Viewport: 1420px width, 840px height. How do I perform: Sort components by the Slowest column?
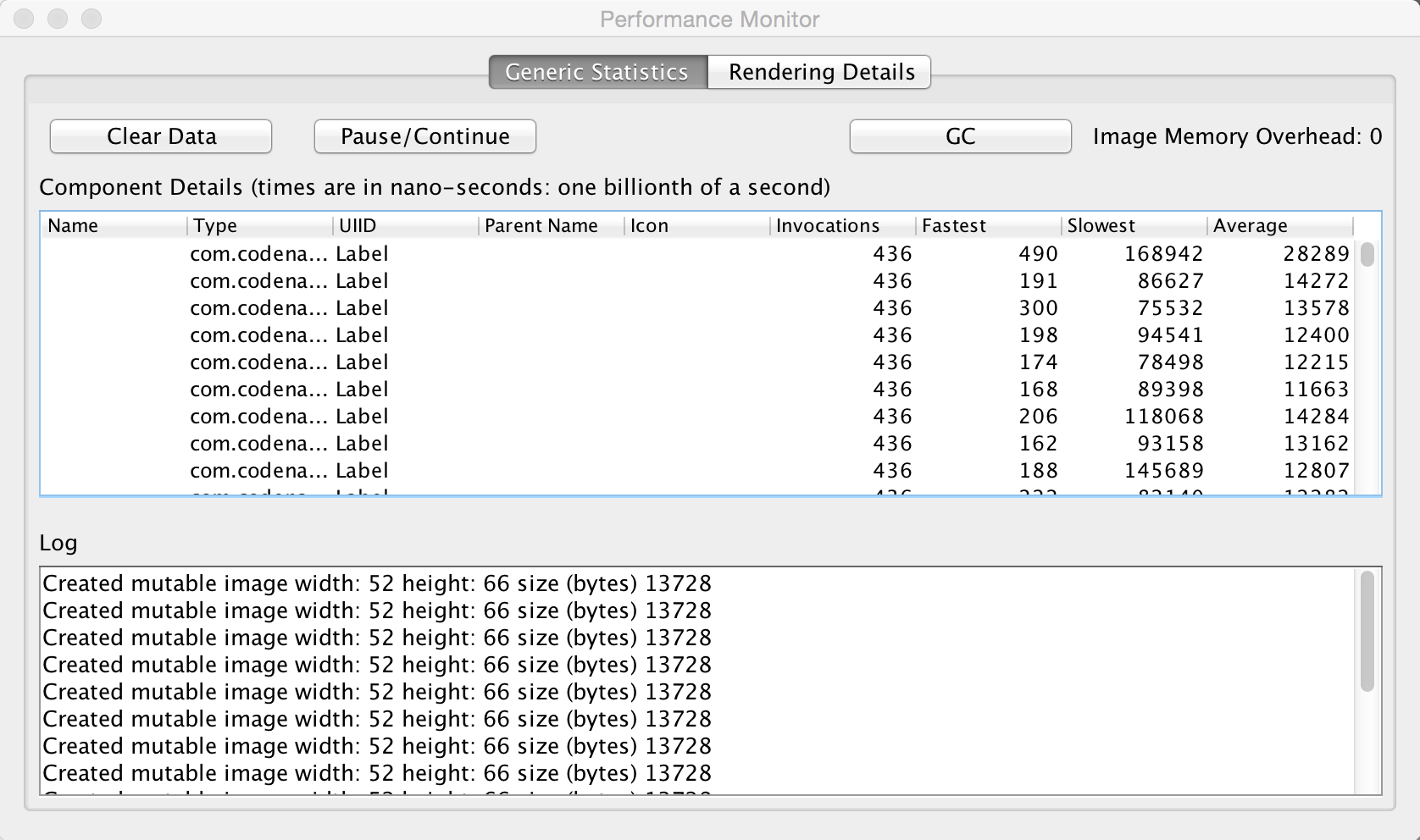click(1101, 225)
